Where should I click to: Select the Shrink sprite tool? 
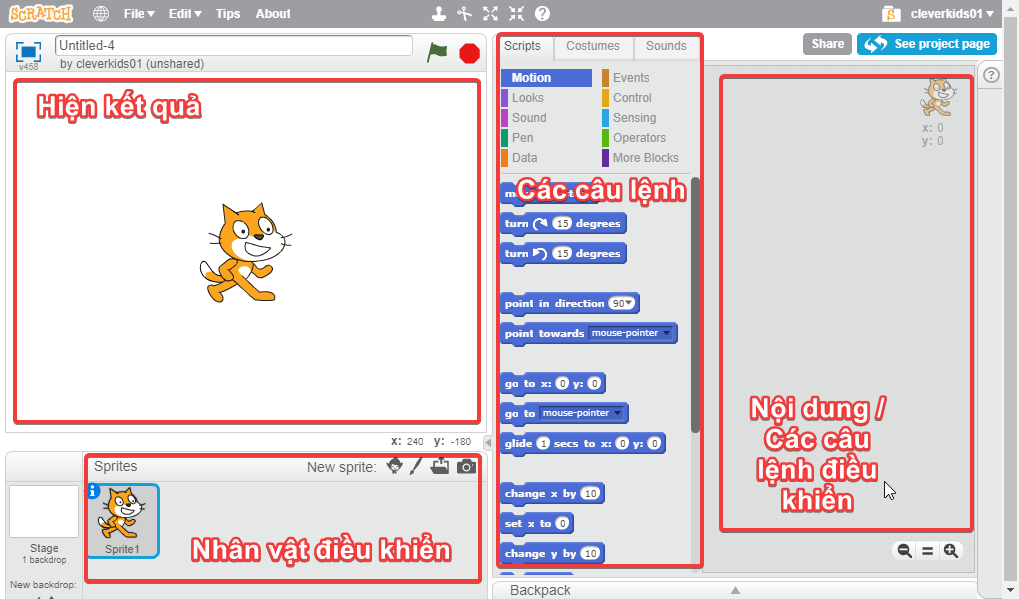tap(516, 14)
